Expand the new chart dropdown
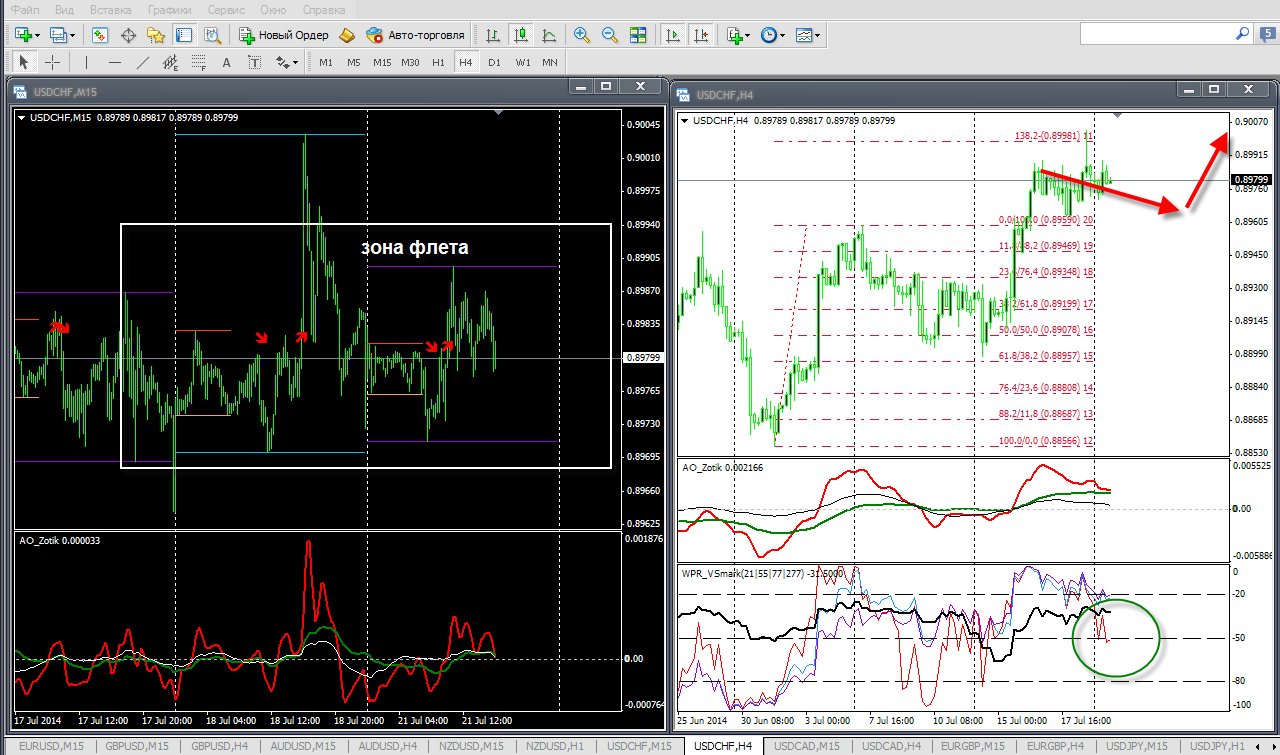 [x=37, y=35]
